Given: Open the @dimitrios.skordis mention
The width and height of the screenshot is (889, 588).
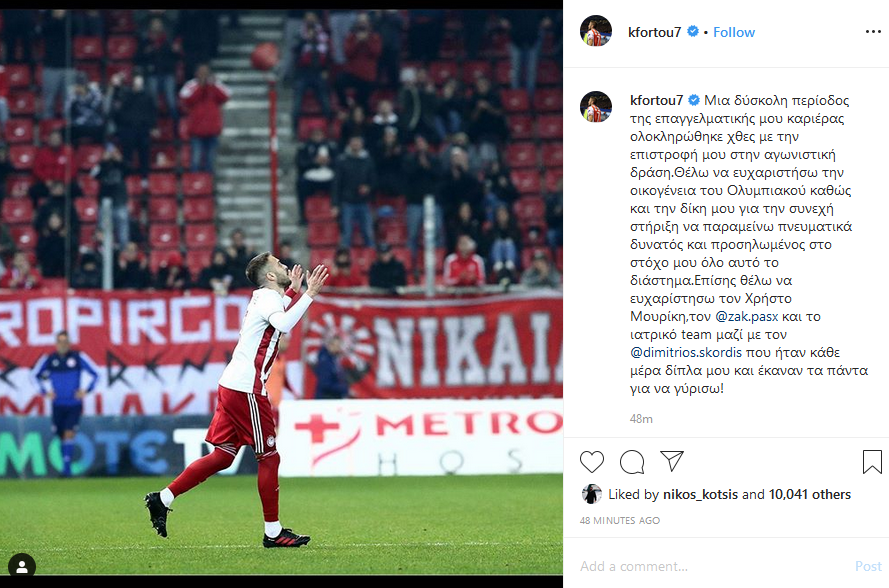Looking at the screenshot, I should pyautogui.click(x=685, y=352).
